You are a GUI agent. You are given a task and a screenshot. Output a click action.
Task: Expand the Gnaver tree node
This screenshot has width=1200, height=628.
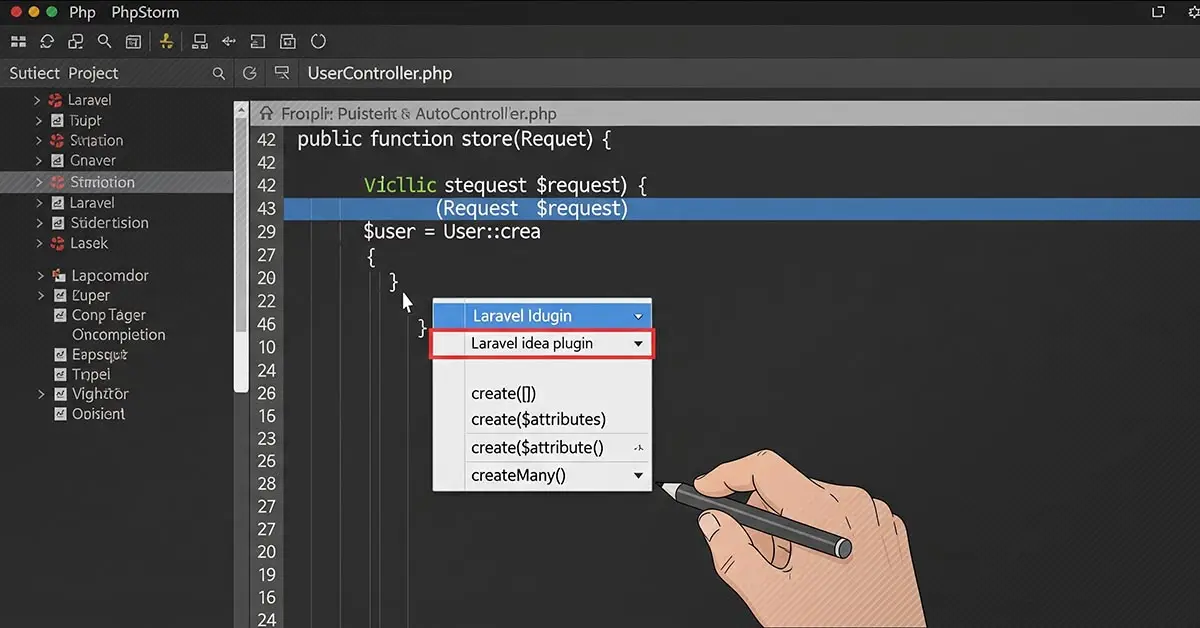point(38,160)
